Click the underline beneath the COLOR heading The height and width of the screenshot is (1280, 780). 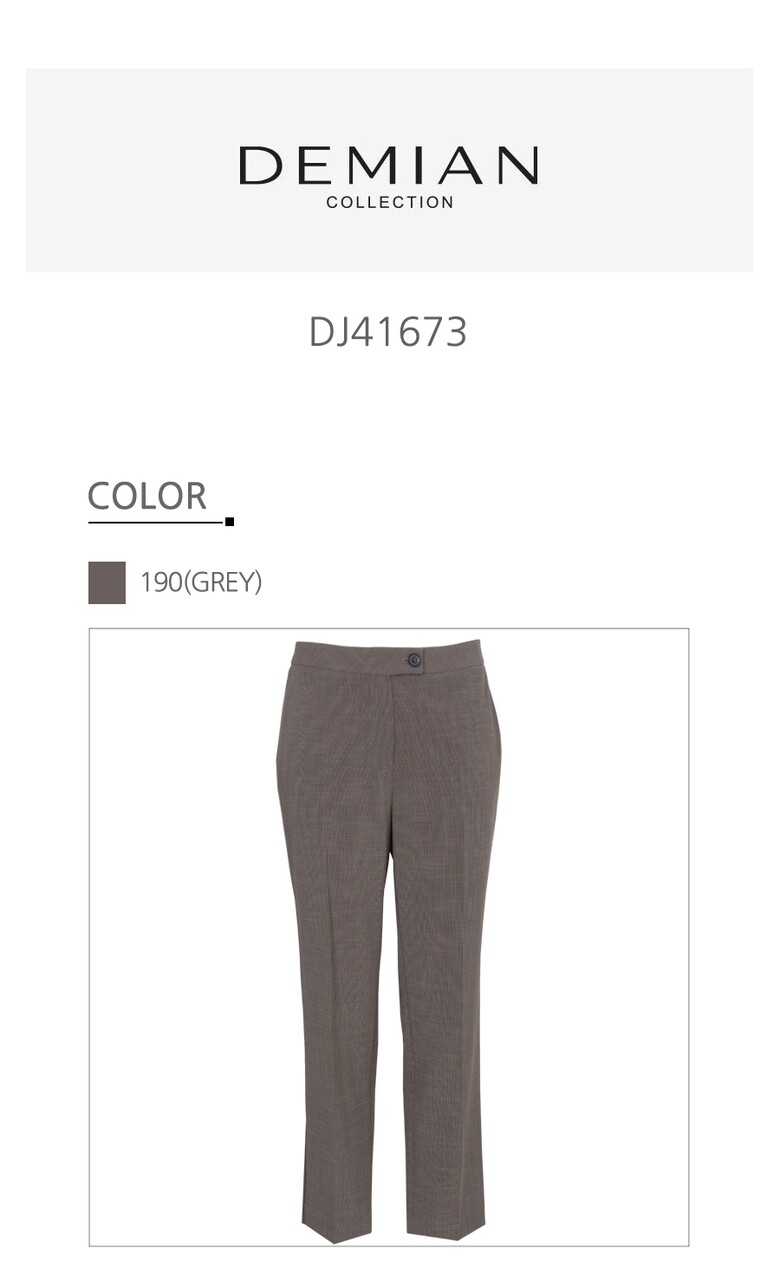[x=155, y=522]
